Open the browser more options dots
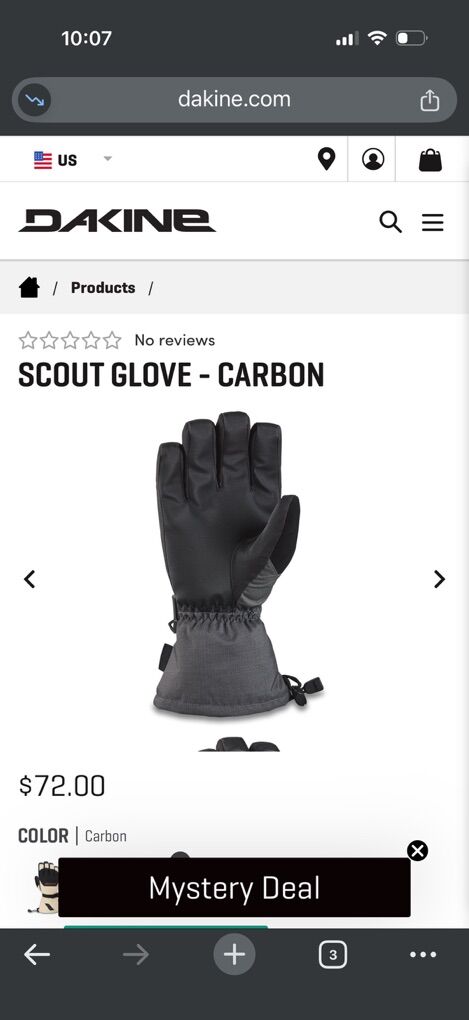This screenshot has height=1020, width=469. pyautogui.click(x=423, y=954)
